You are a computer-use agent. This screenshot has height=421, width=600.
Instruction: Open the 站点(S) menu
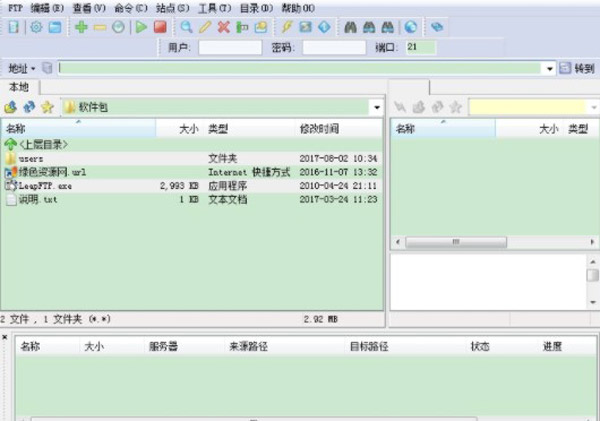click(173, 8)
